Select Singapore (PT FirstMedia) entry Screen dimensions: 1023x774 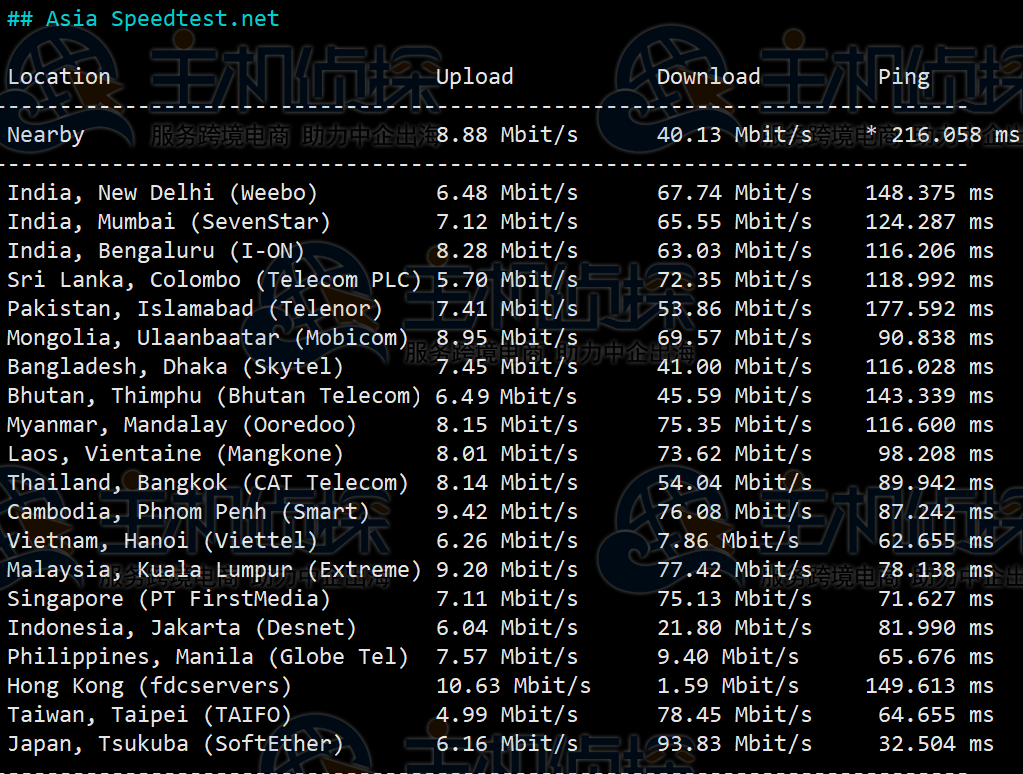tap(169, 599)
